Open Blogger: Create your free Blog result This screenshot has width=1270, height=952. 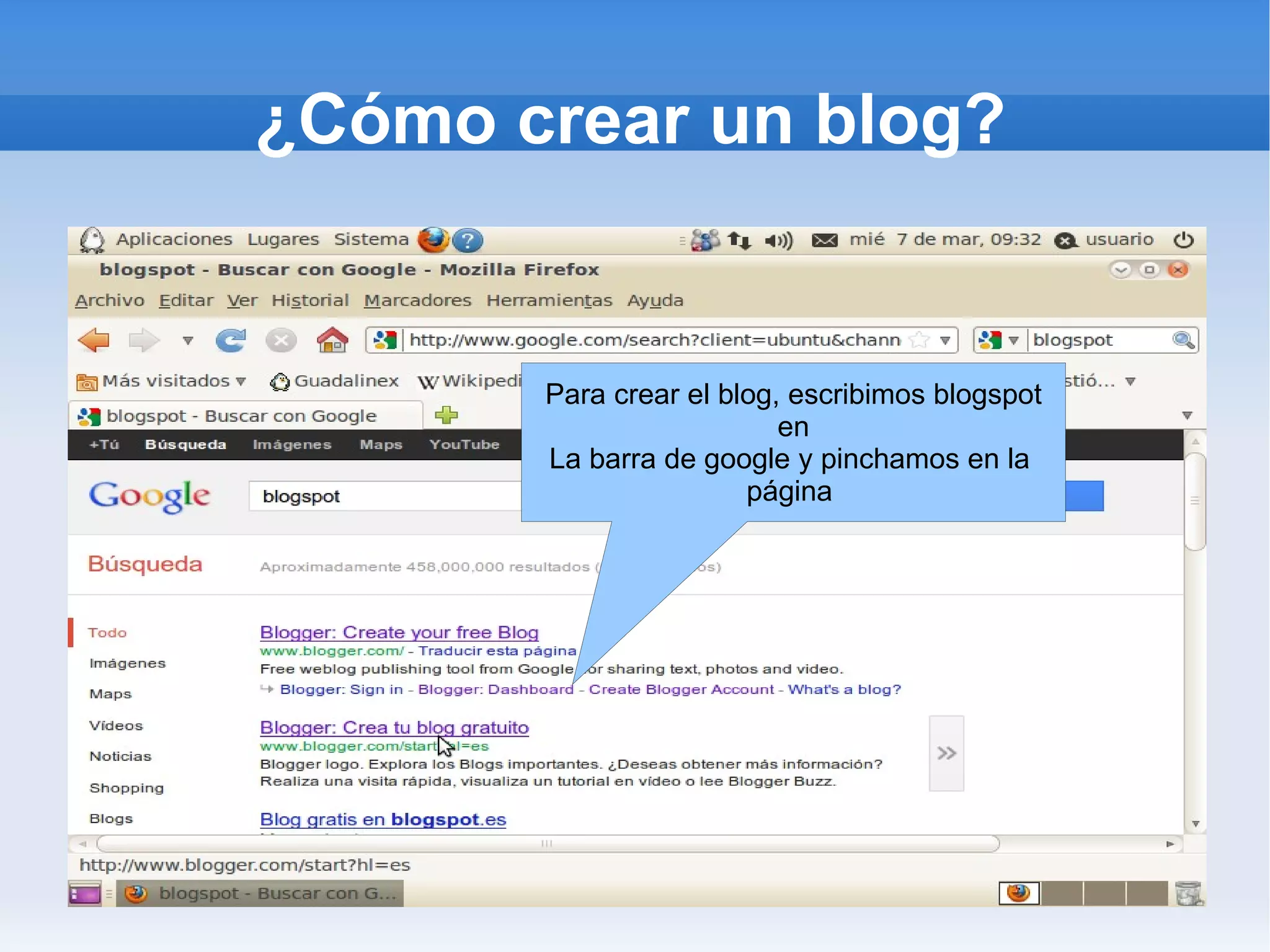(x=399, y=633)
